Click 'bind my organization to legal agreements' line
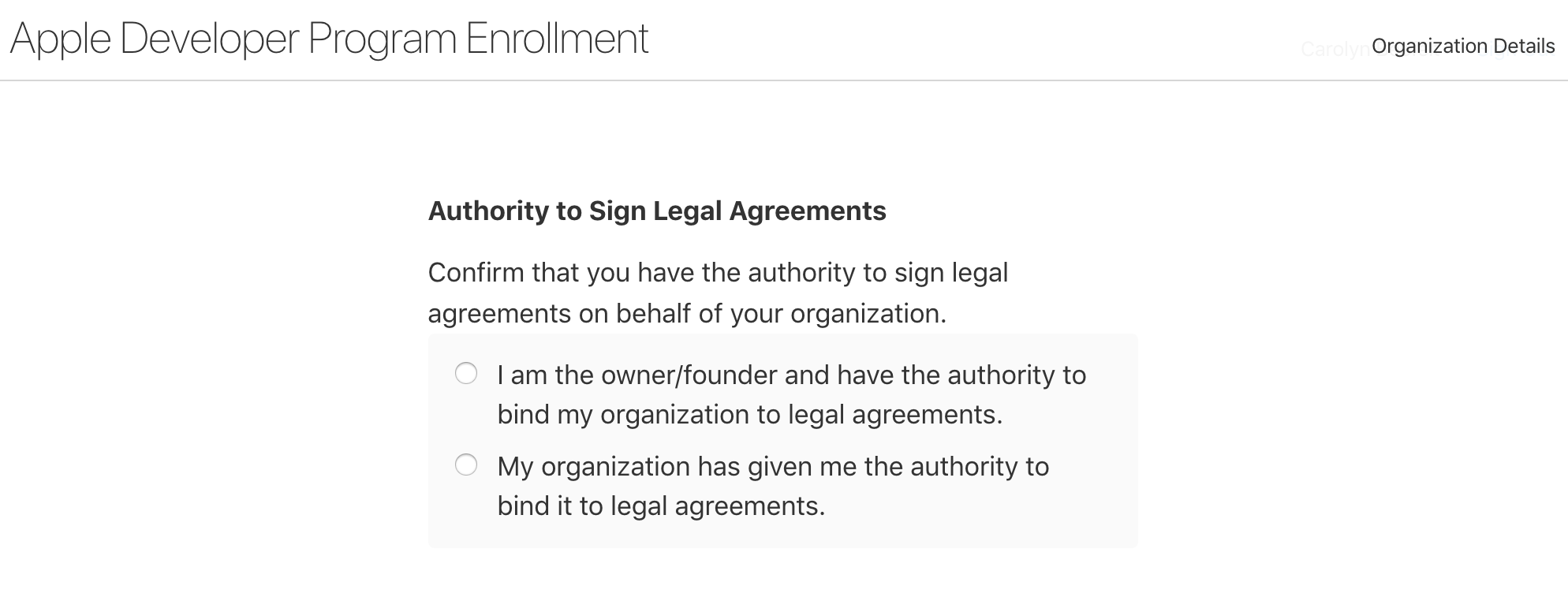1568x612 pixels. 749,415
